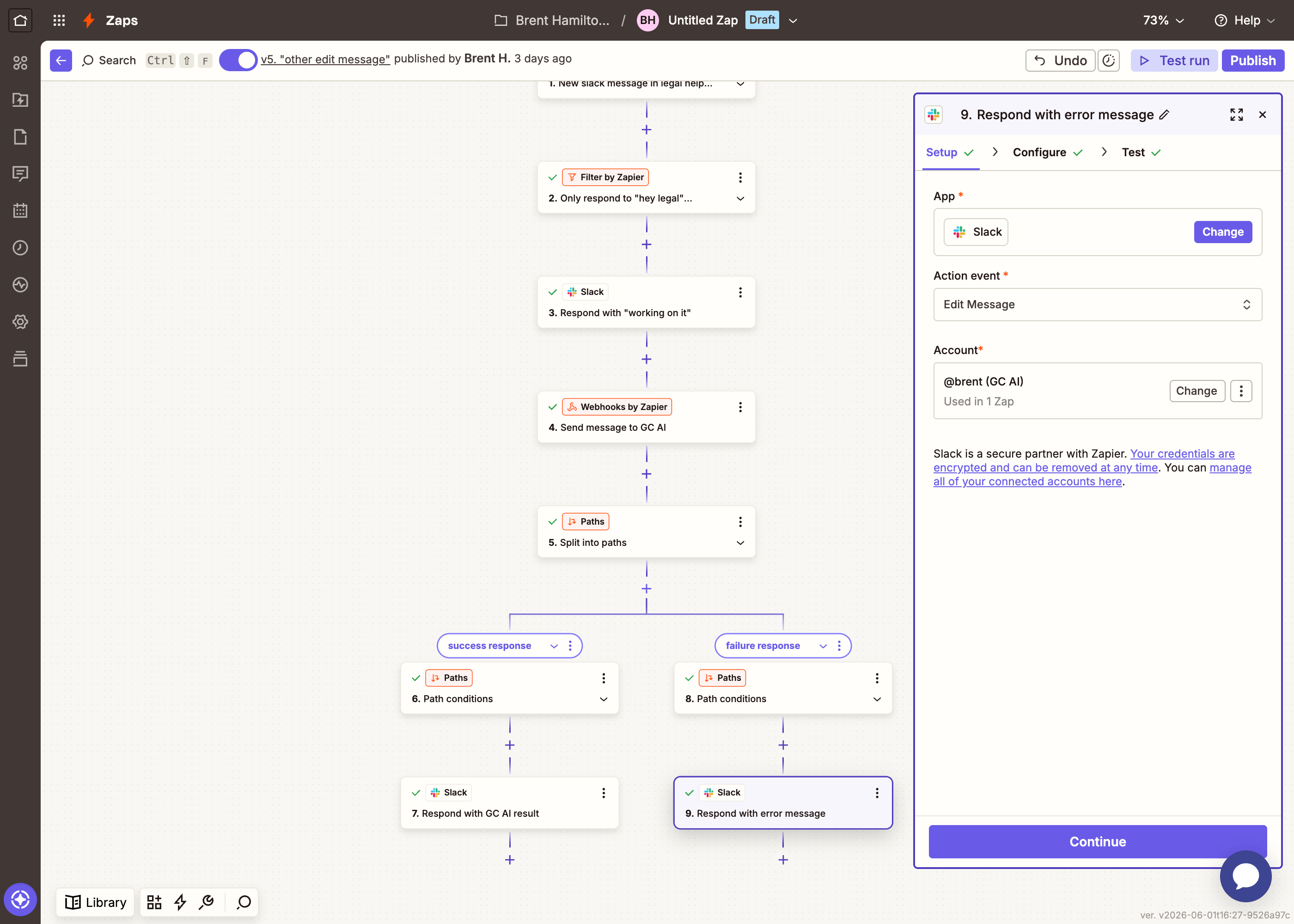Expand step 8 Path conditions

[877, 699]
